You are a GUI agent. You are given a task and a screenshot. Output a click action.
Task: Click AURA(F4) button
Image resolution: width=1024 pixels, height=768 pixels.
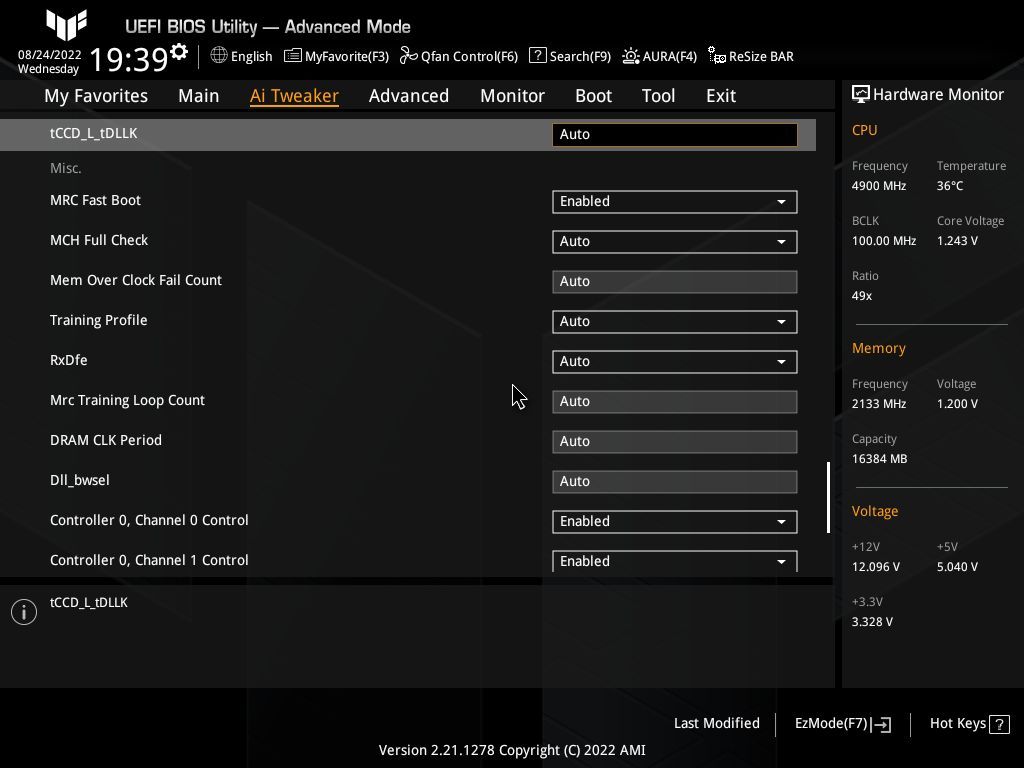(x=660, y=56)
